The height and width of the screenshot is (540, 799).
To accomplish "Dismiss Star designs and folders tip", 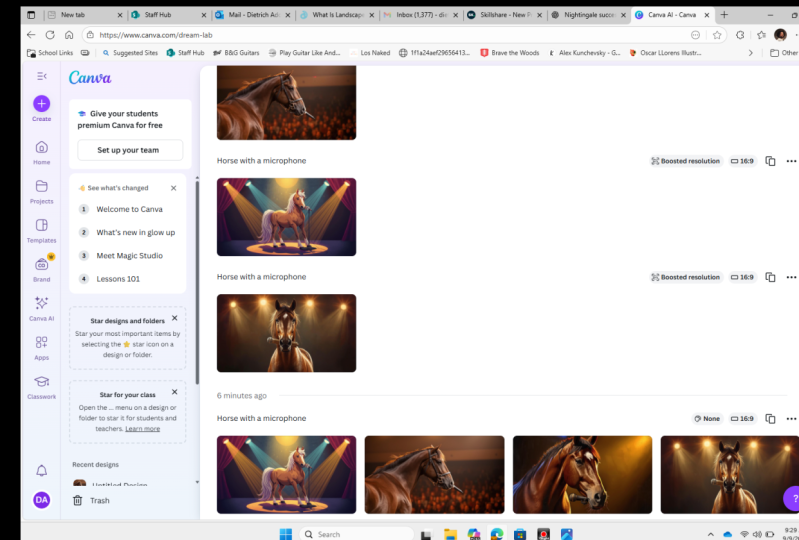I will point(175,318).
